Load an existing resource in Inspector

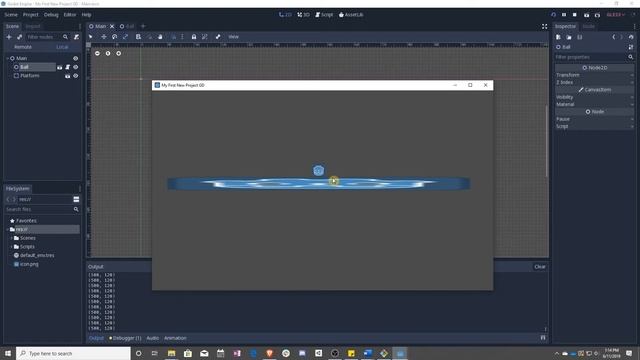569,37
